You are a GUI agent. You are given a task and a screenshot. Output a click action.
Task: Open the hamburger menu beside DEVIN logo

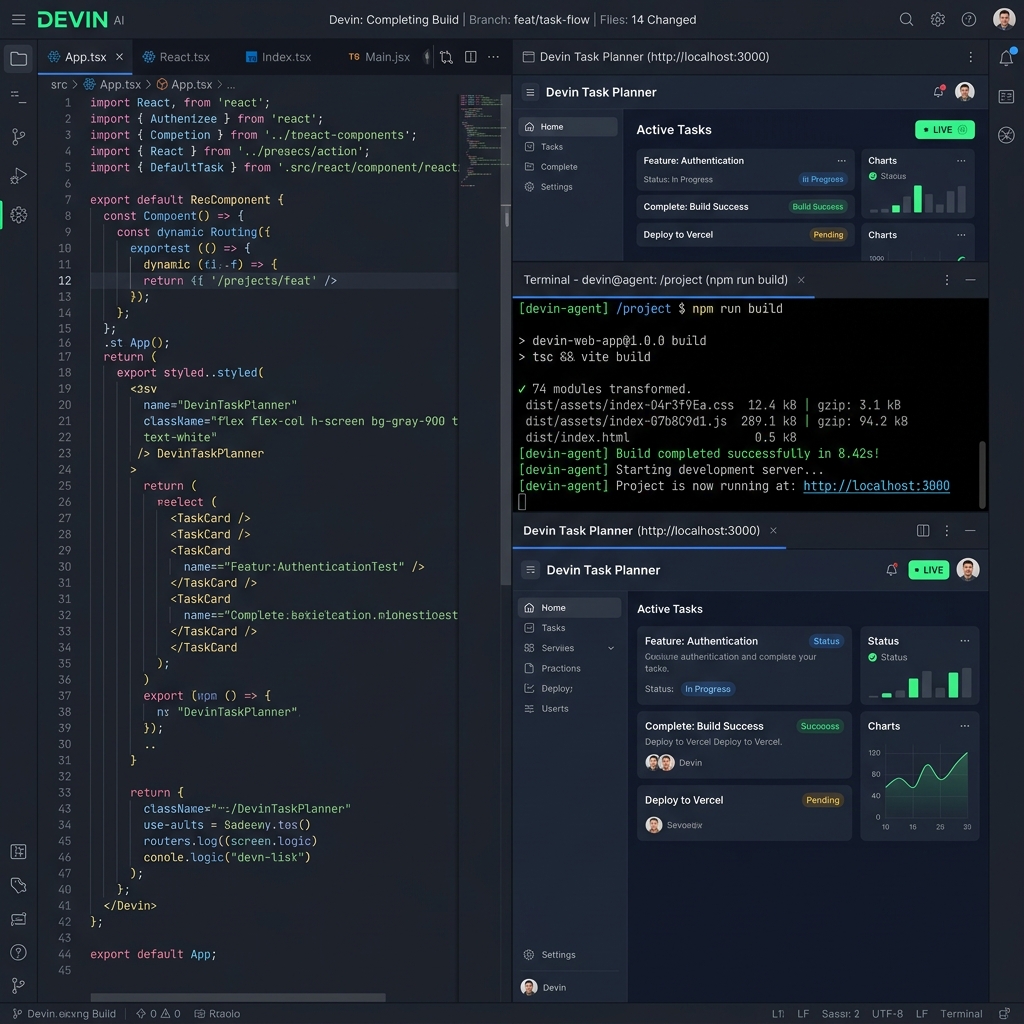pos(18,20)
